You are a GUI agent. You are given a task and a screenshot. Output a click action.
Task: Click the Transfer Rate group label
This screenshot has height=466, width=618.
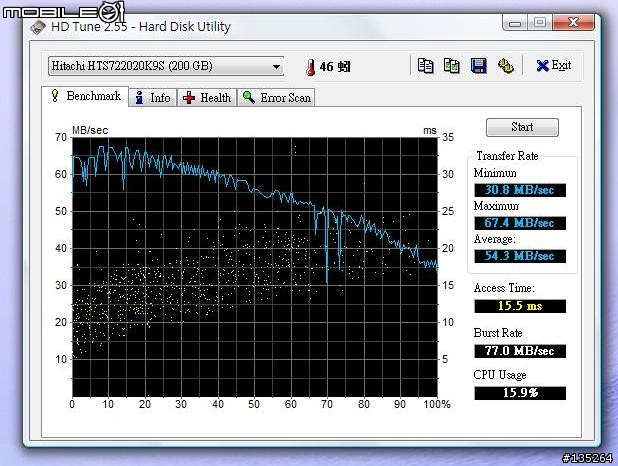click(507, 156)
